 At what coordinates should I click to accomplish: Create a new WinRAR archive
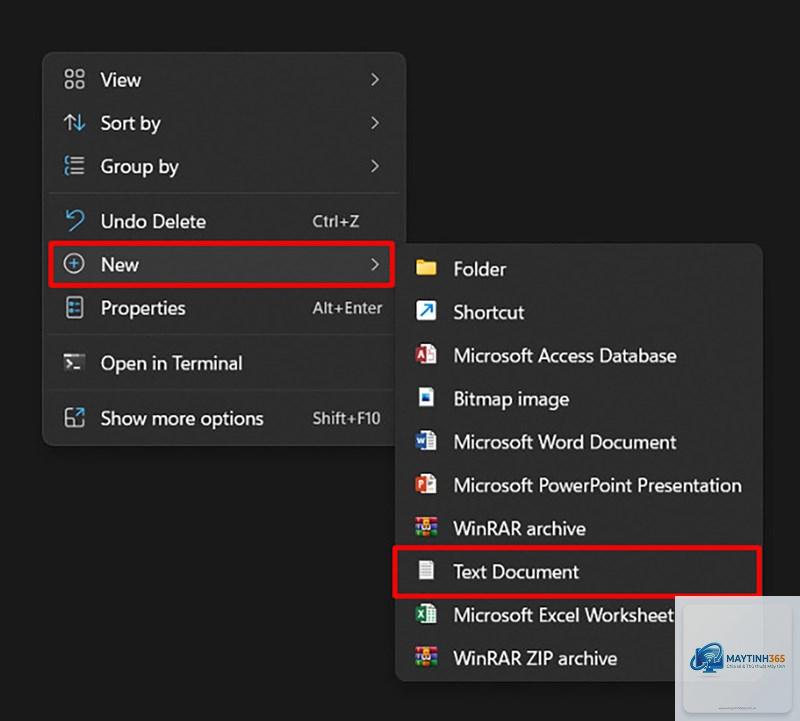coord(579,528)
